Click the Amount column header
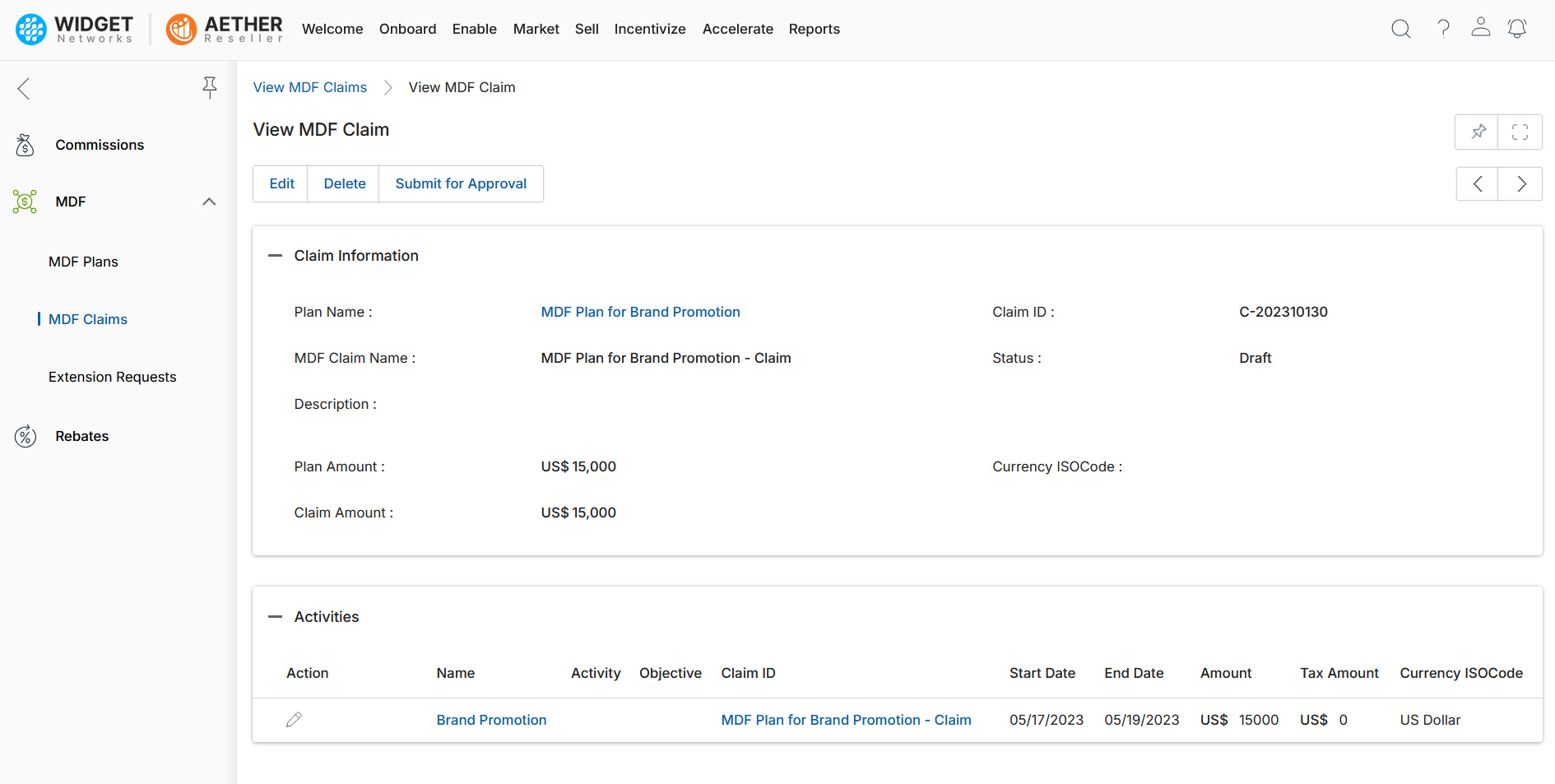This screenshot has width=1555, height=784. pos(1225,673)
